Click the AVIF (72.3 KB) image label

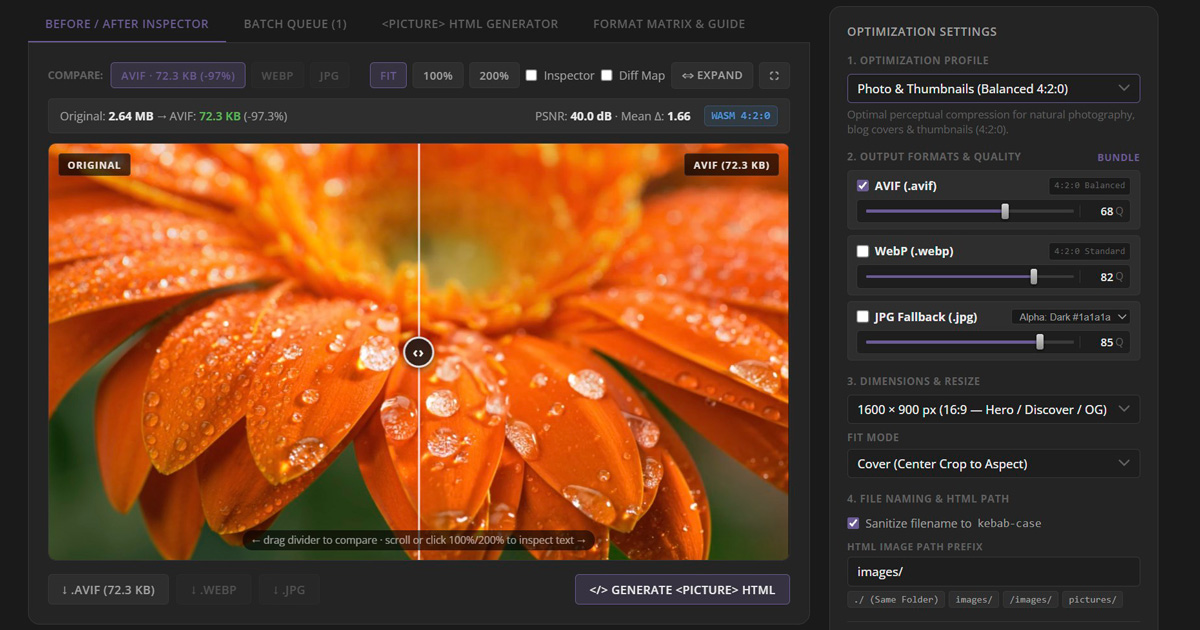732,165
